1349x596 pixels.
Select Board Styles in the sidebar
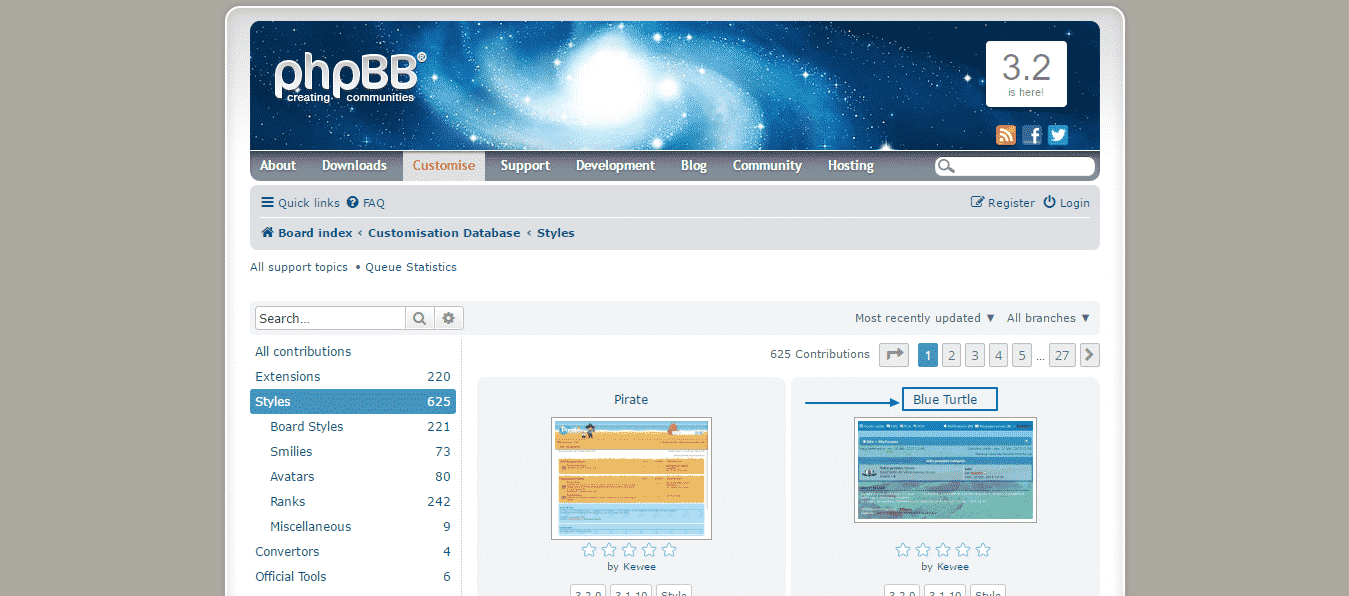[306, 426]
